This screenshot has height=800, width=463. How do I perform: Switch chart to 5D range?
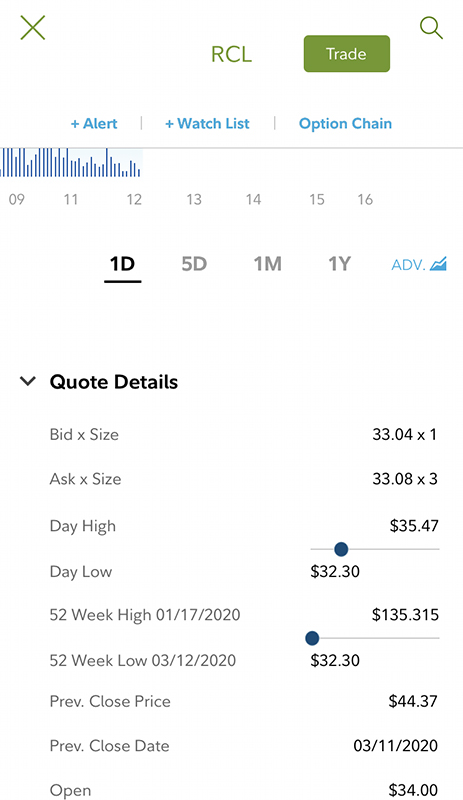coord(194,264)
